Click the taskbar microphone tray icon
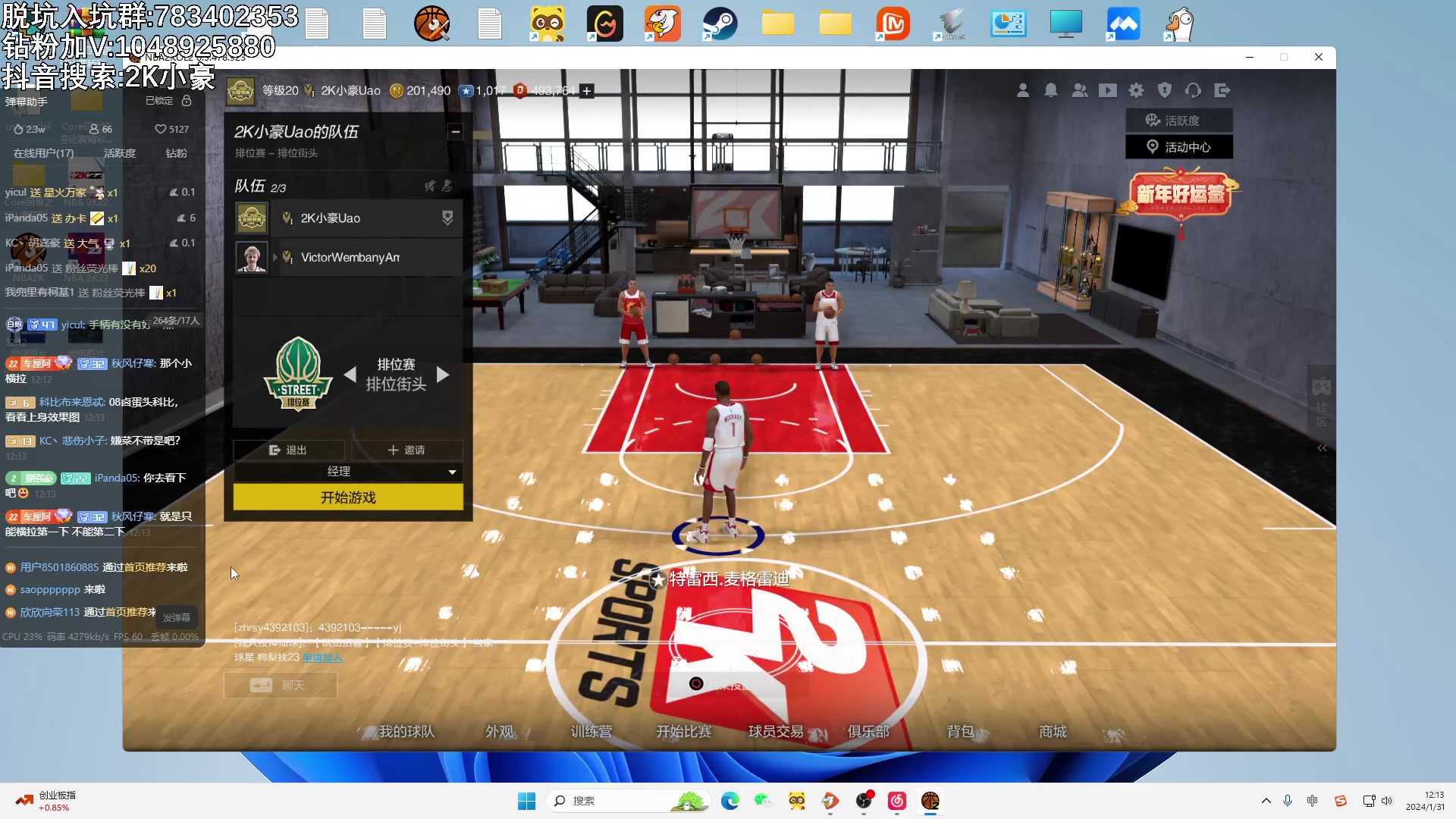1456x819 pixels. pos(1288,801)
